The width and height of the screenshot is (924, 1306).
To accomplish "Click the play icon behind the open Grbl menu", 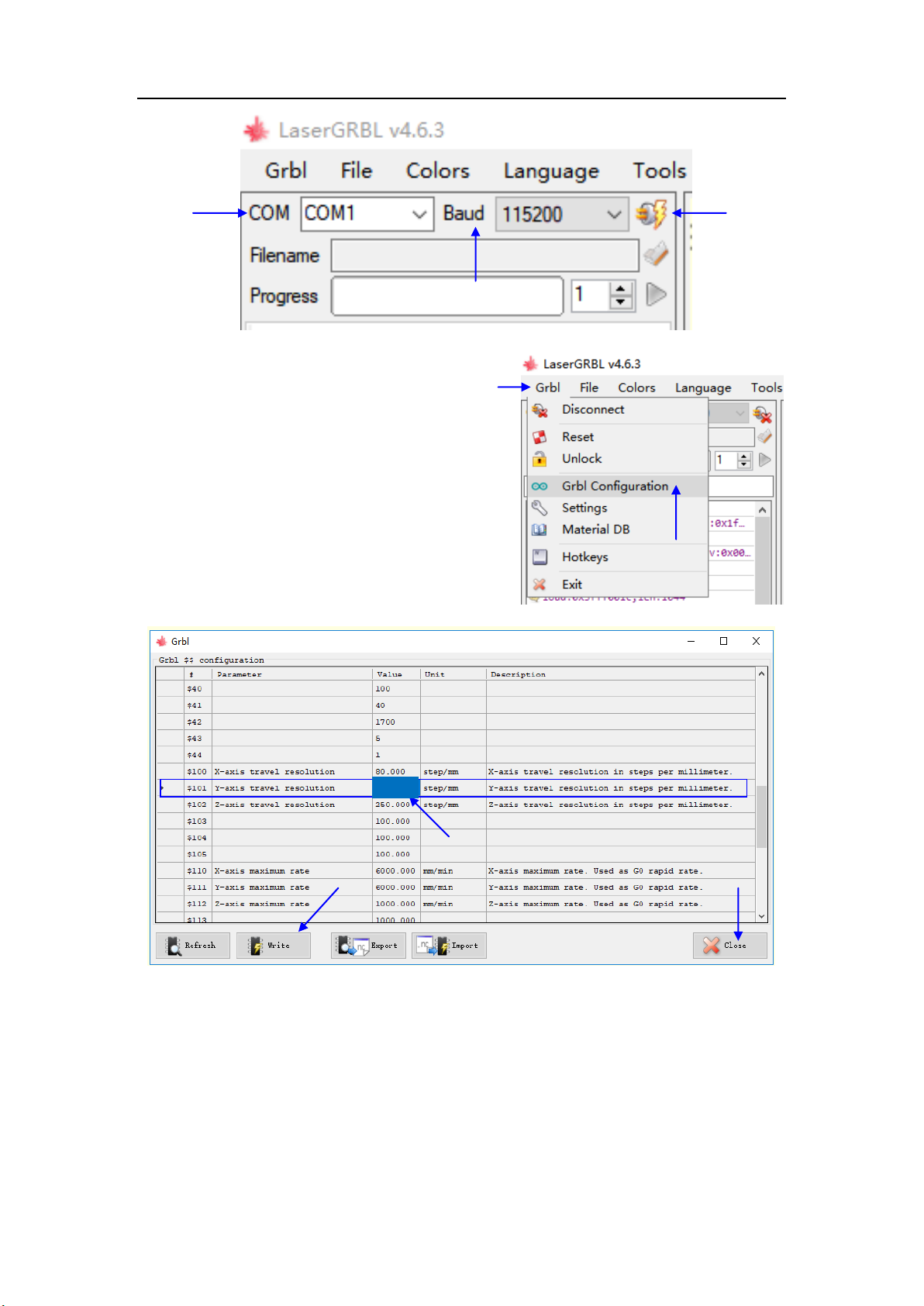I will [x=765, y=460].
